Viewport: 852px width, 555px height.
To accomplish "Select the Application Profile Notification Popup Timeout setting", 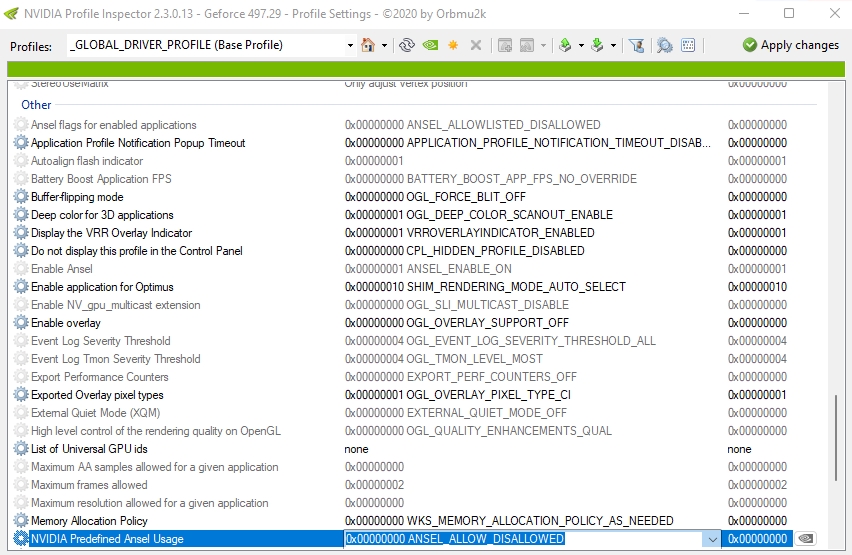I will point(138,143).
